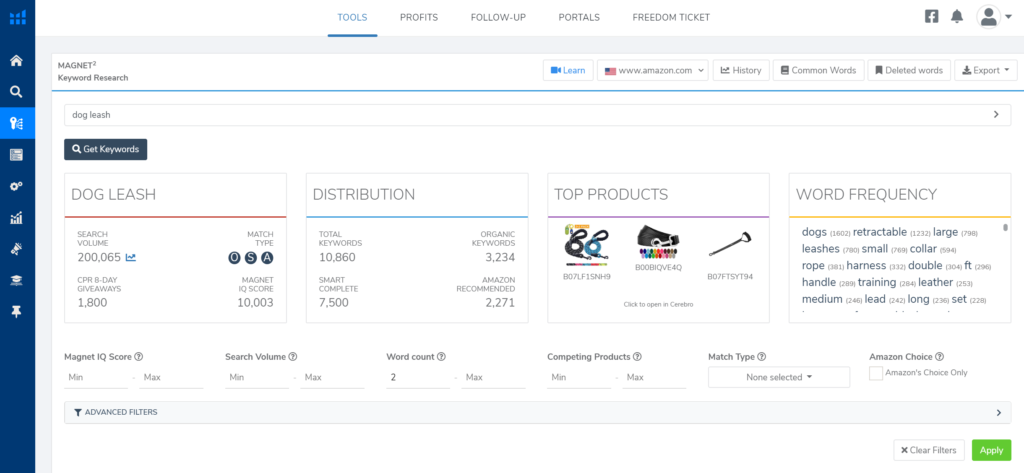Open the notifications bell

tap(957, 17)
